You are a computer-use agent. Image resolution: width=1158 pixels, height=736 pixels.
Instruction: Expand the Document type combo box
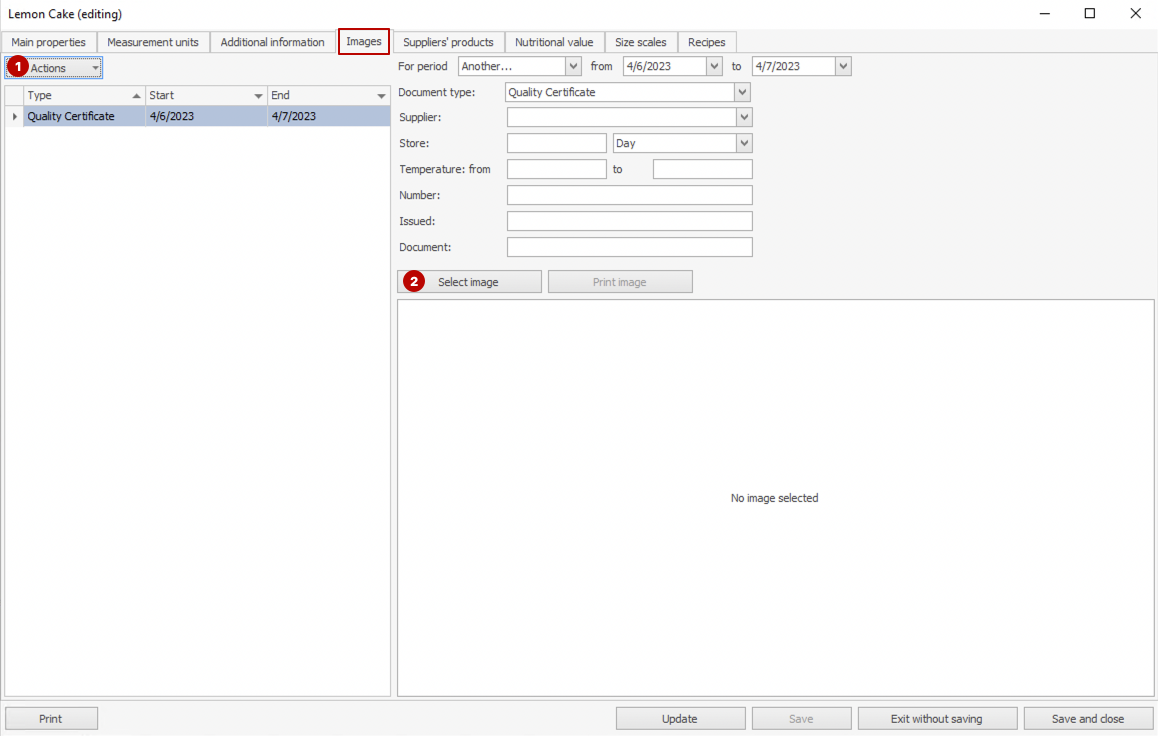coord(742,92)
